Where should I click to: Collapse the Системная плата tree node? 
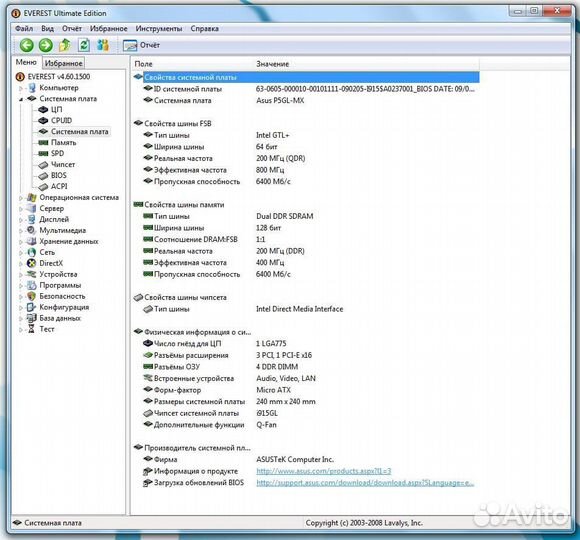[21, 99]
